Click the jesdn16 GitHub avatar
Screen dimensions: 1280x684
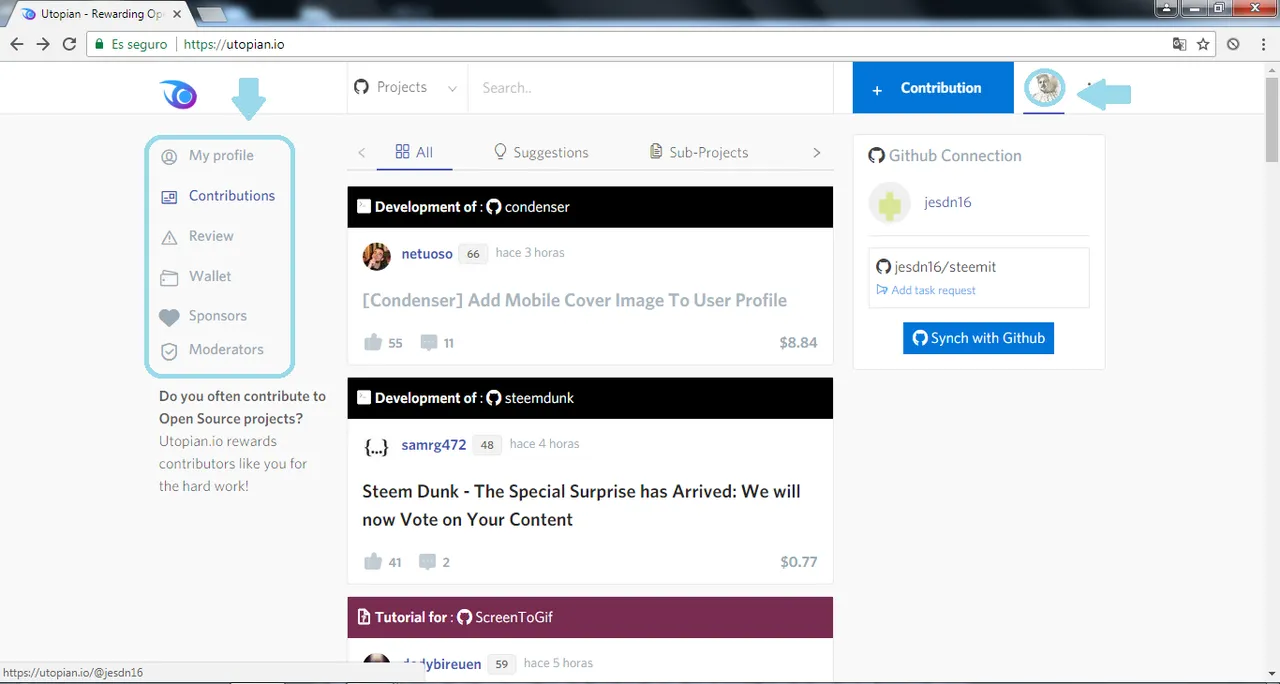point(889,203)
